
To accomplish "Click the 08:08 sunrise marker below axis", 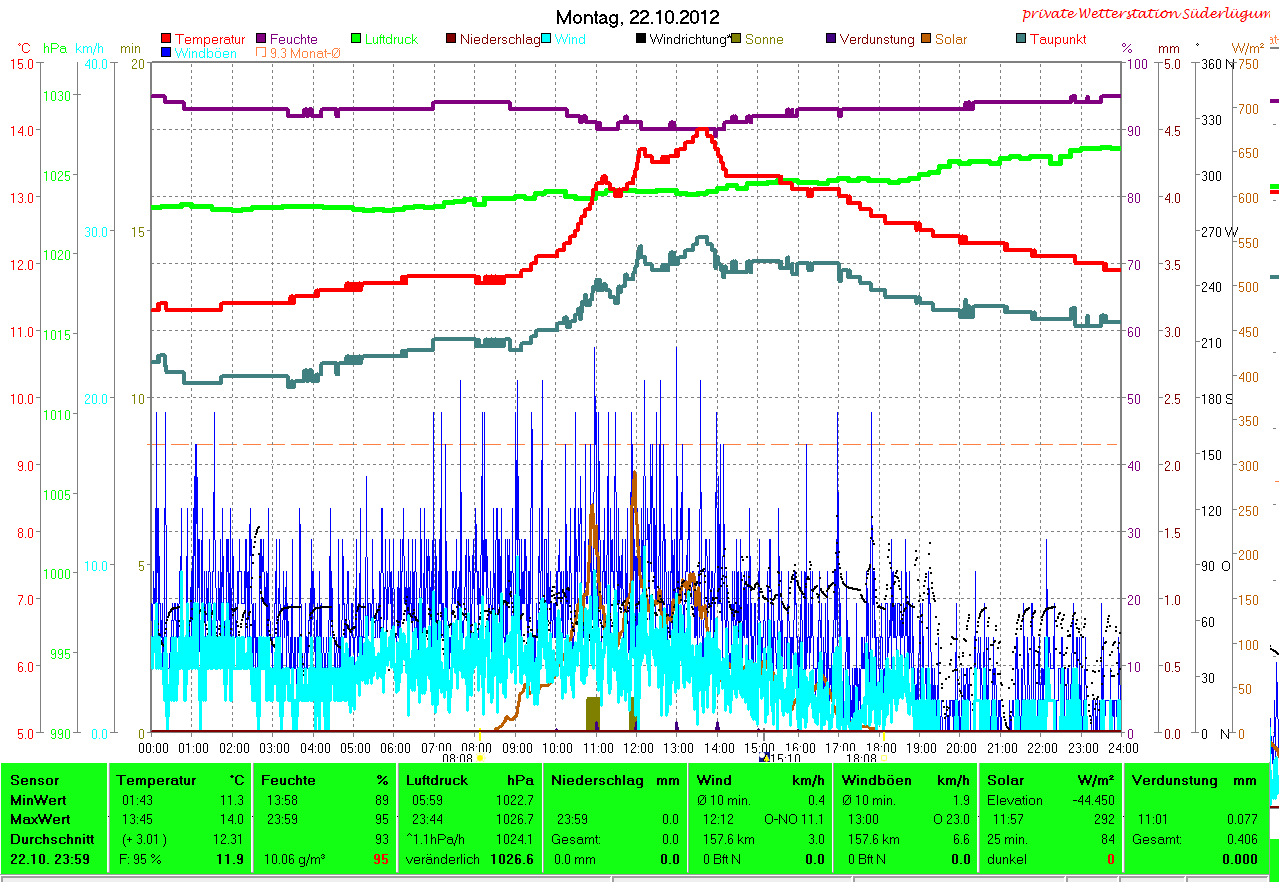I will [x=457, y=759].
